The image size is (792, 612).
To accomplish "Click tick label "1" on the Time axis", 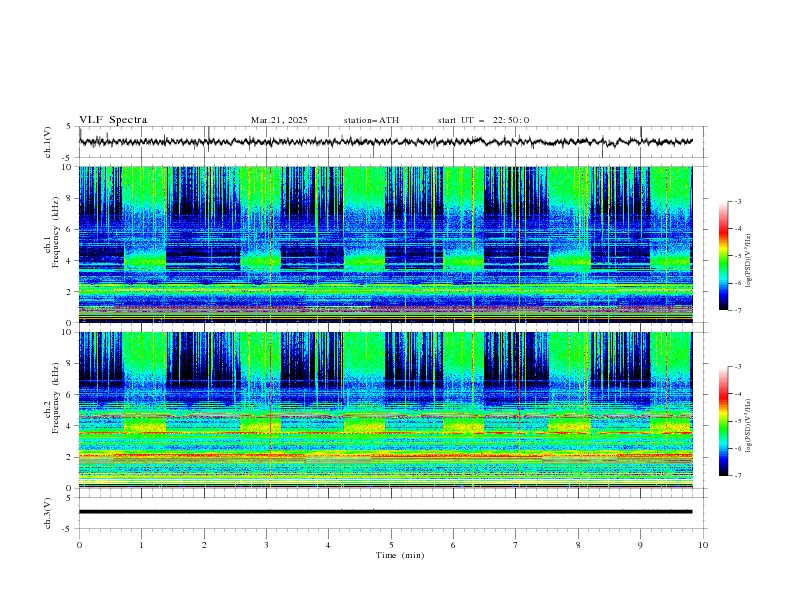I will tap(141, 545).
